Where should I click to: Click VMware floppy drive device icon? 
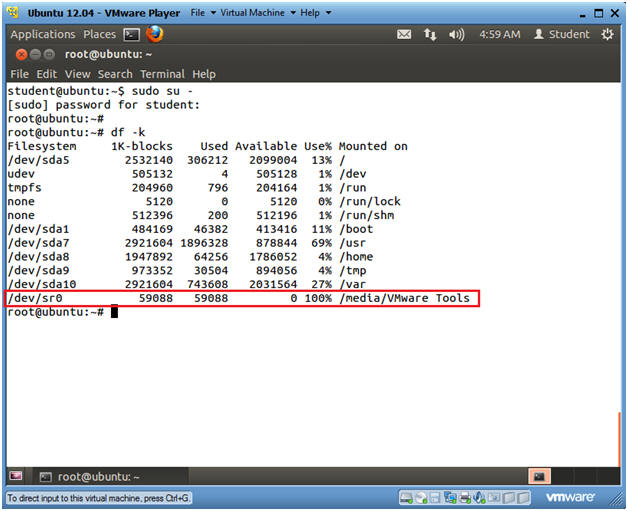[435, 497]
